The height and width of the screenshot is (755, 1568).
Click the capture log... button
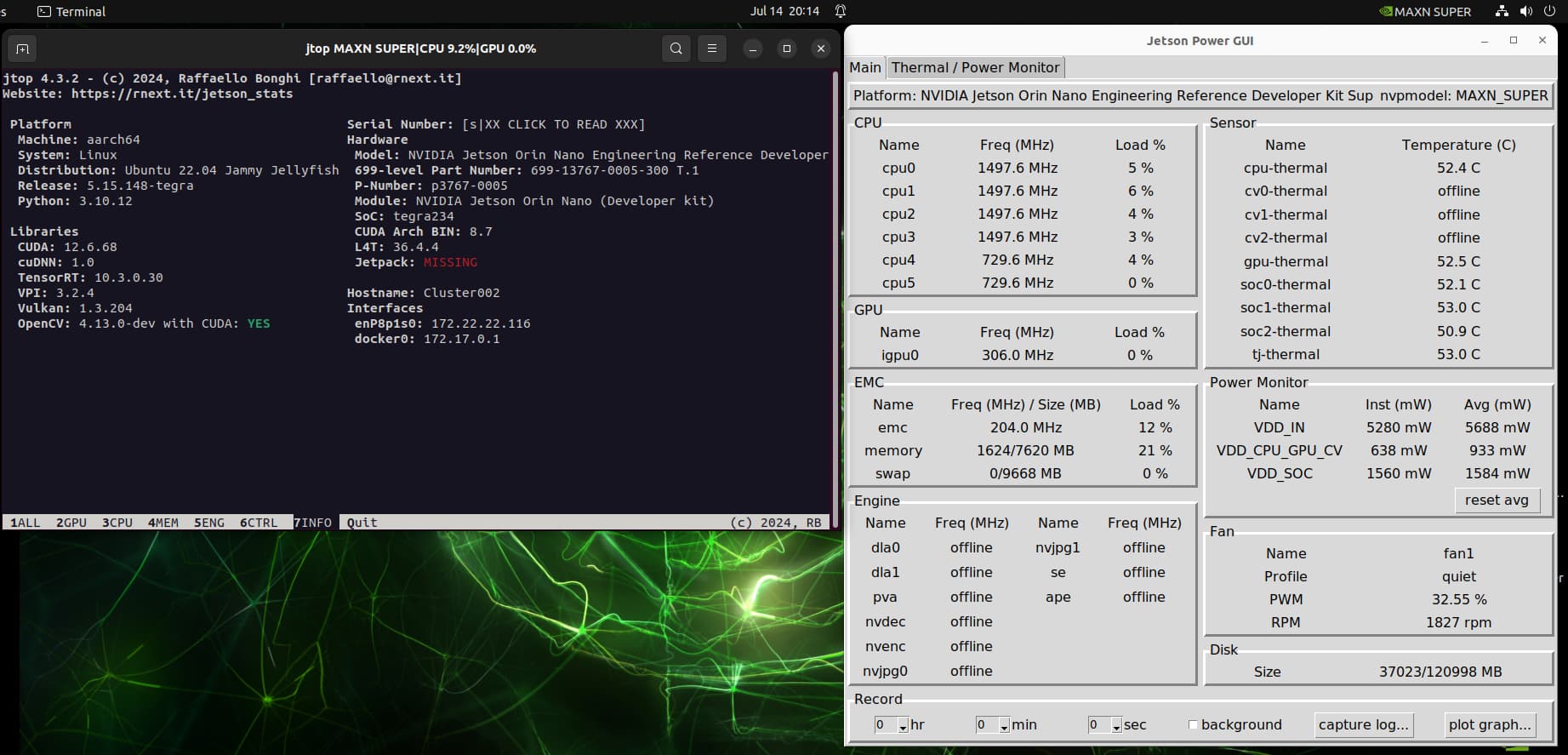[x=1363, y=724]
